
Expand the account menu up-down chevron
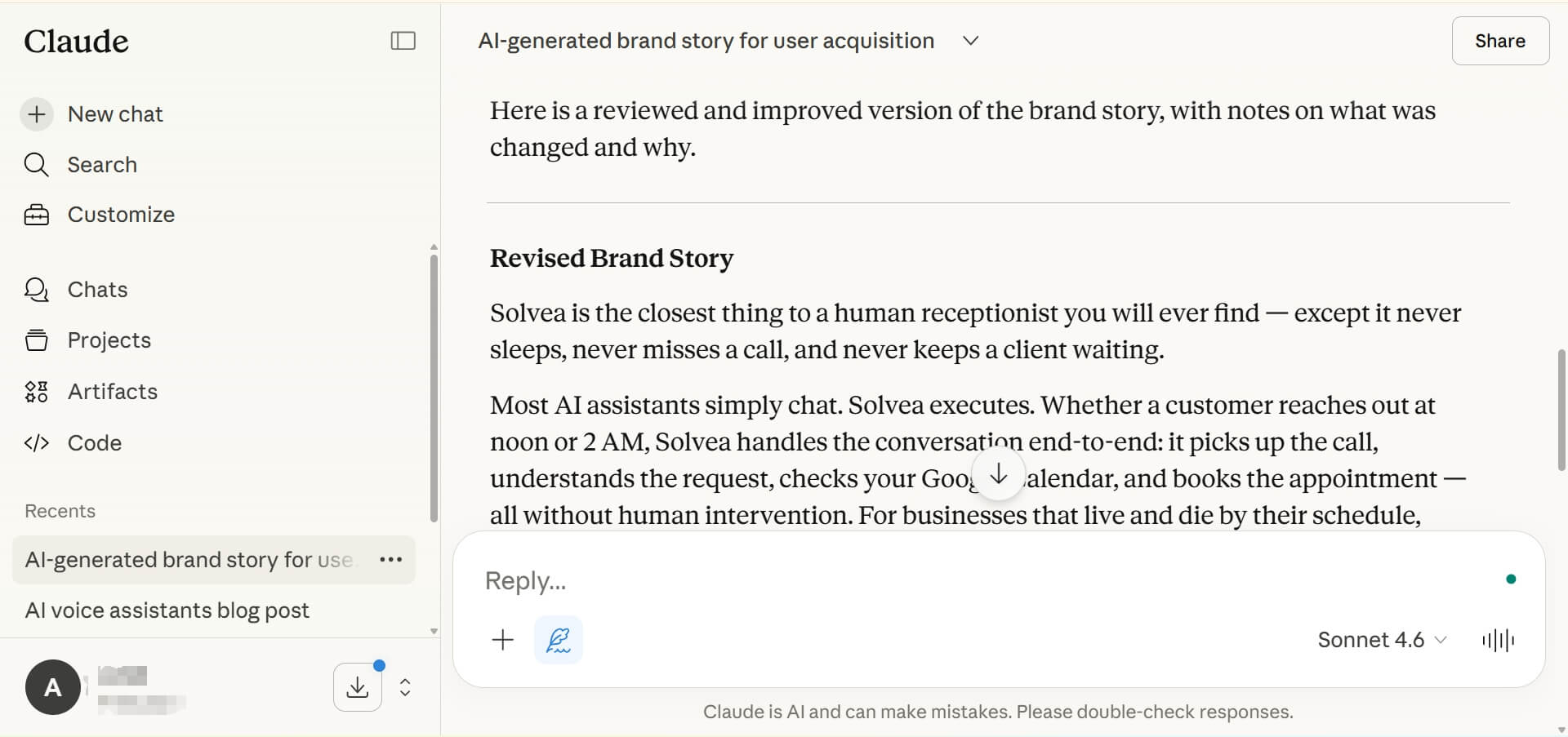coord(405,687)
